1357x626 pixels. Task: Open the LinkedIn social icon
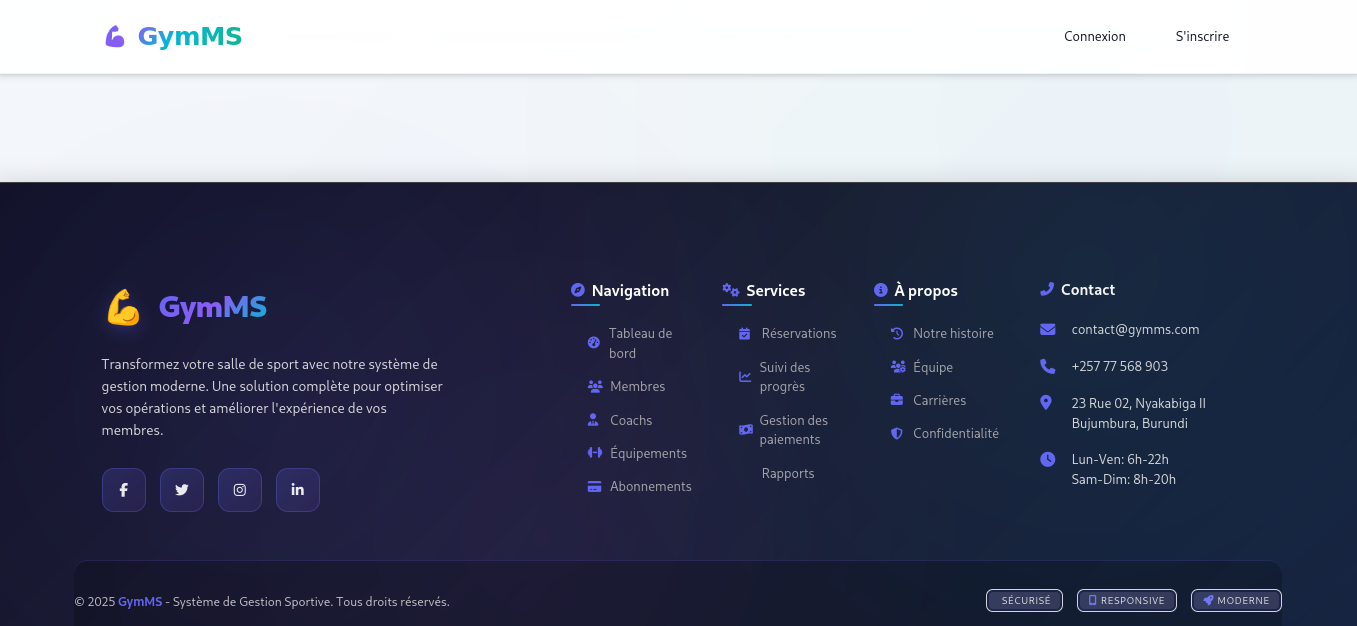tap(298, 490)
